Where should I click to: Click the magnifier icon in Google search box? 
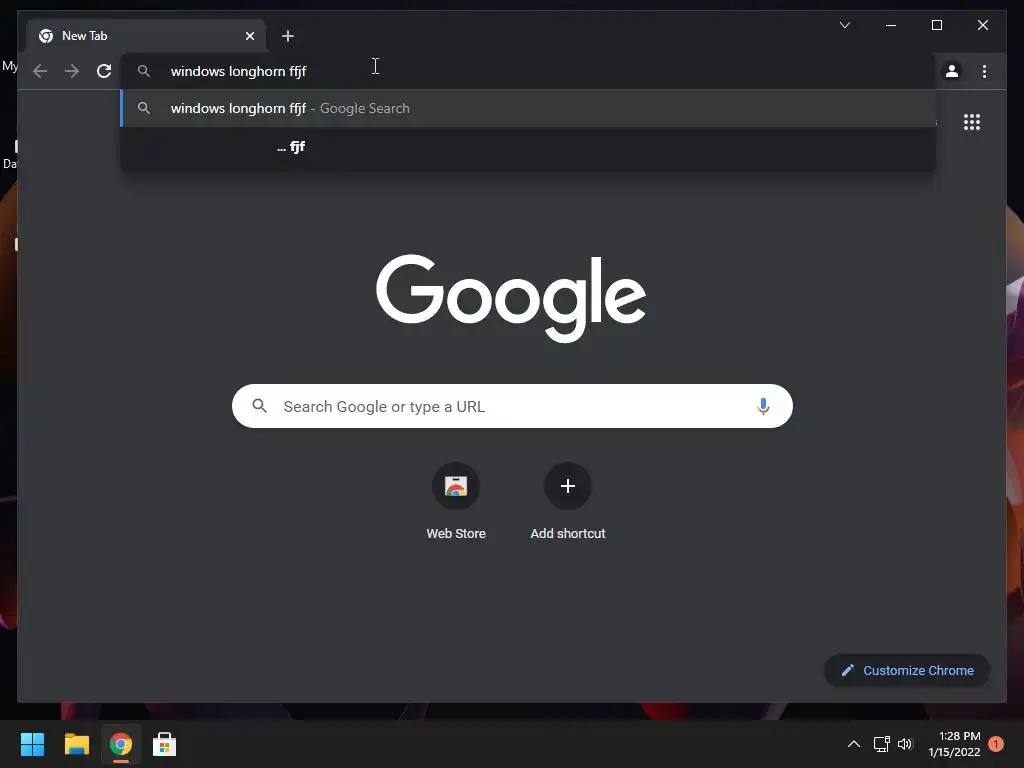point(259,406)
